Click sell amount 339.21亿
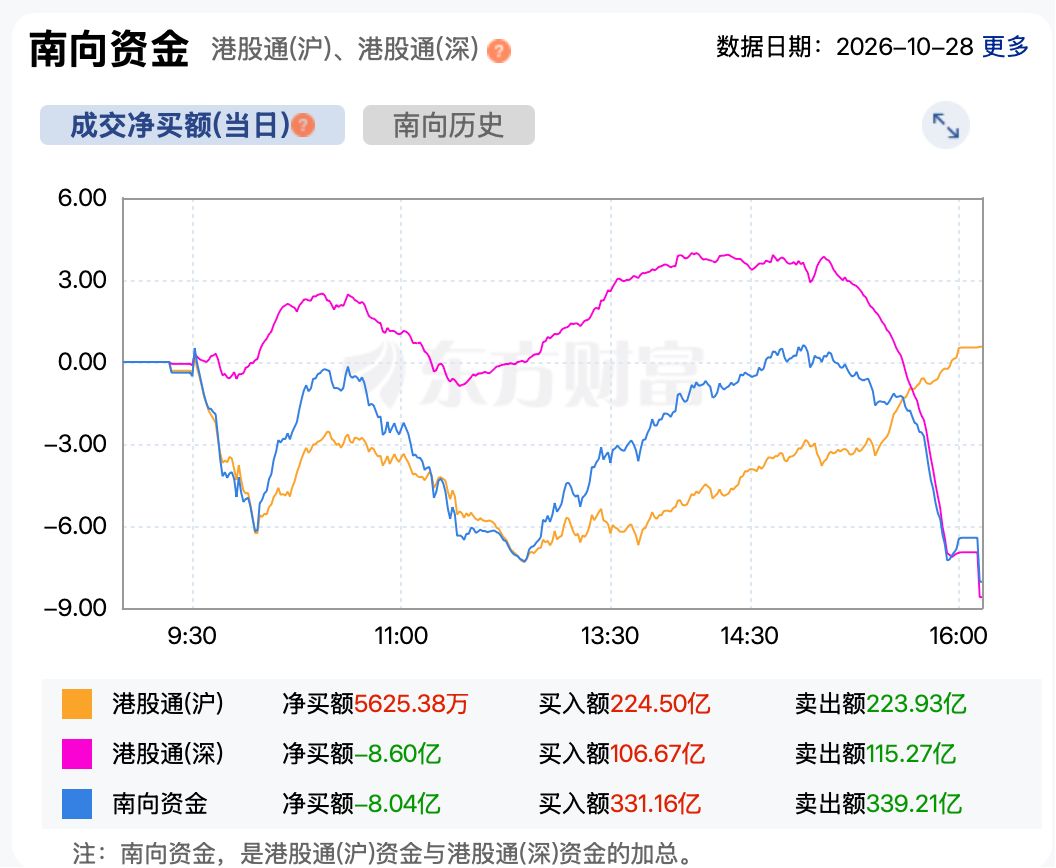The height and width of the screenshot is (868, 1056). [x=914, y=803]
